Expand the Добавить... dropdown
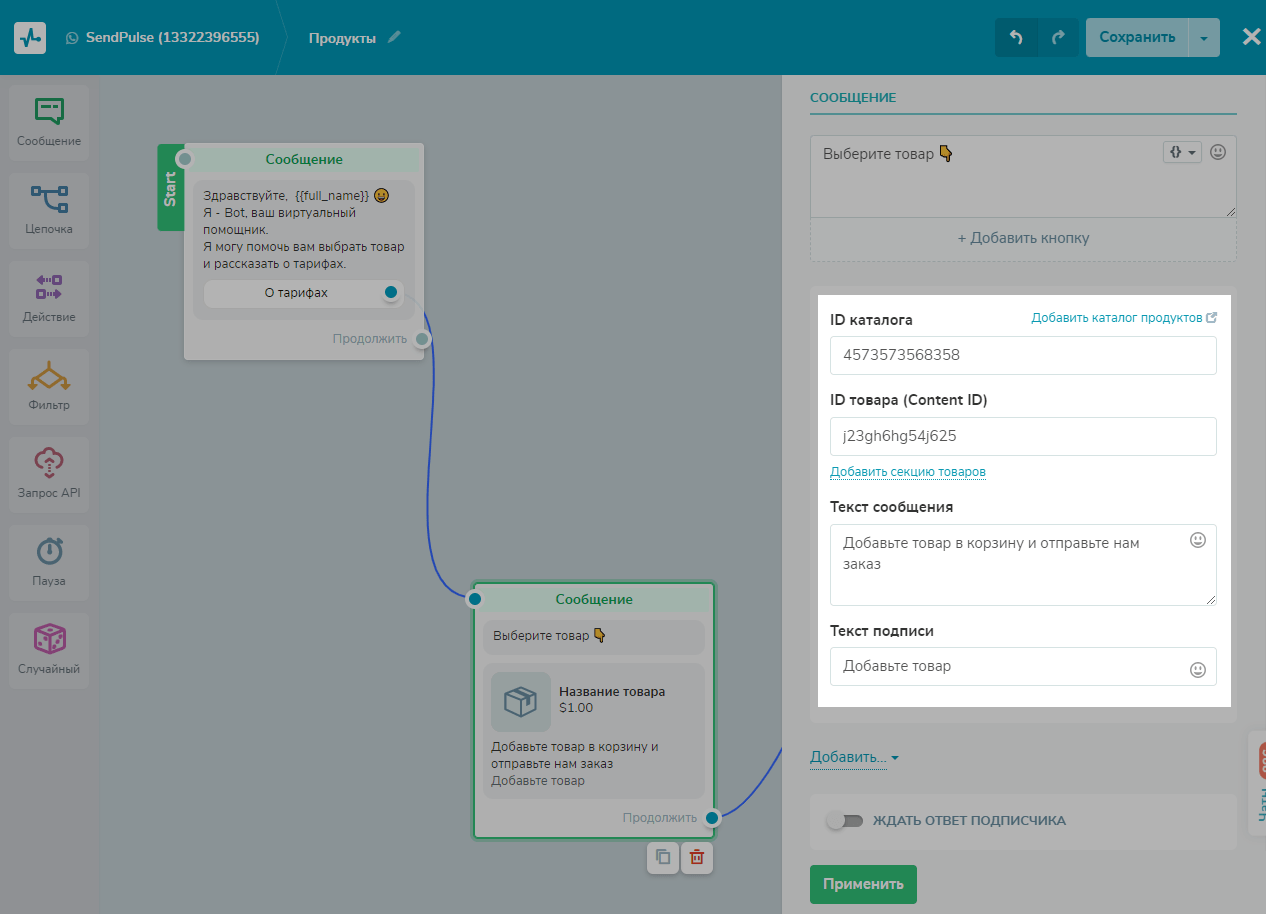The width and height of the screenshot is (1266, 914). [x=854, y=758]
